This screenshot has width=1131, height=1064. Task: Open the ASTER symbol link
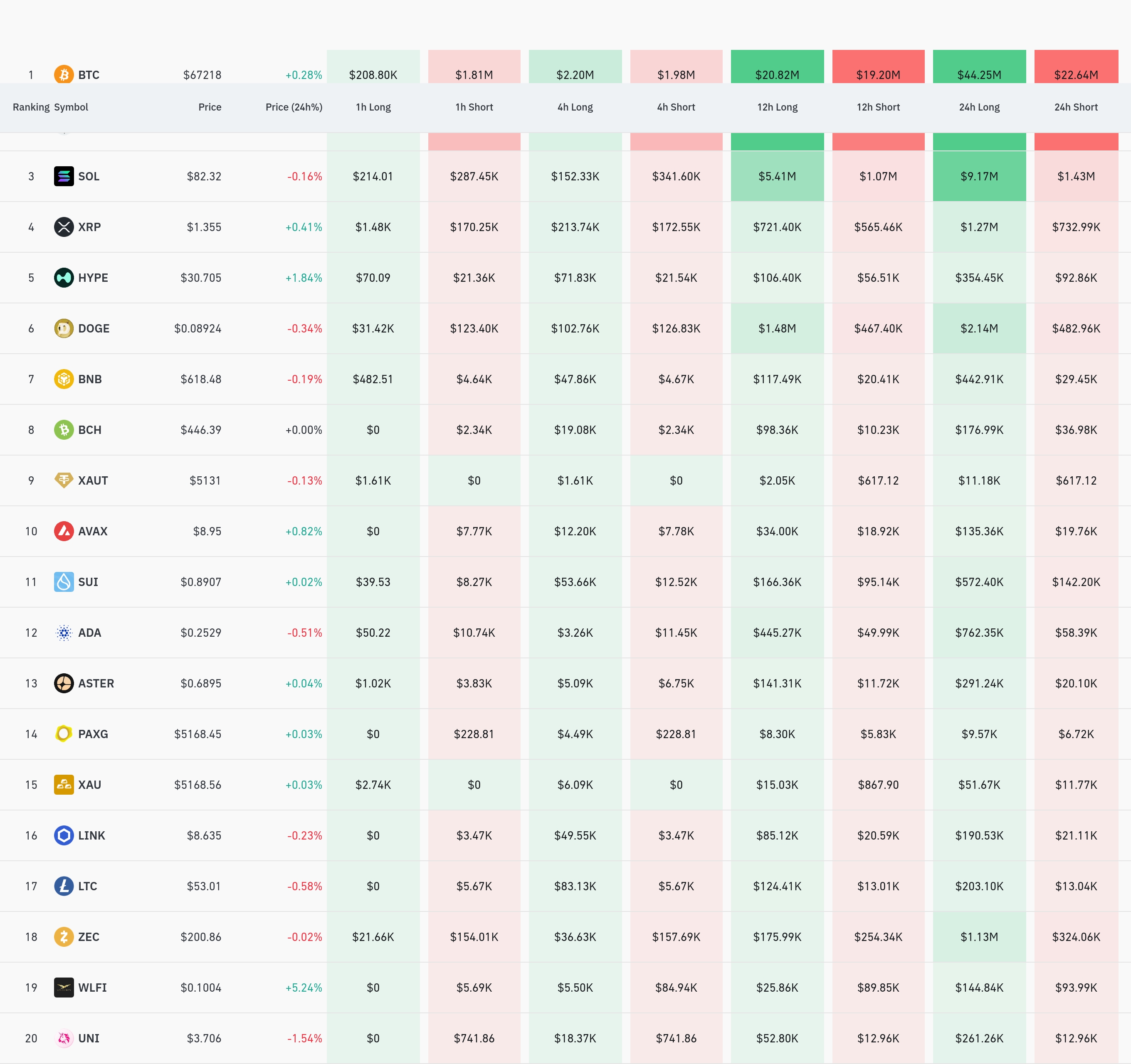(x=96, y=684)
